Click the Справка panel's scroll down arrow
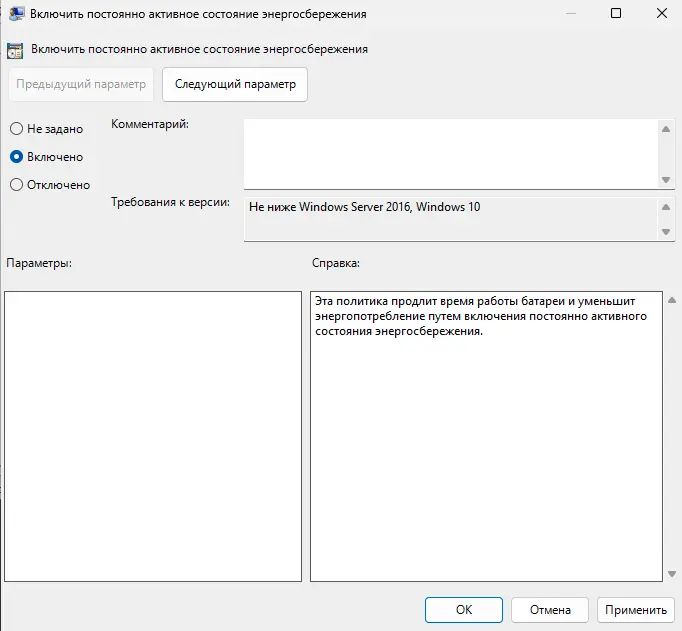Viewport: 682px width, 631px height. point(671,574)
